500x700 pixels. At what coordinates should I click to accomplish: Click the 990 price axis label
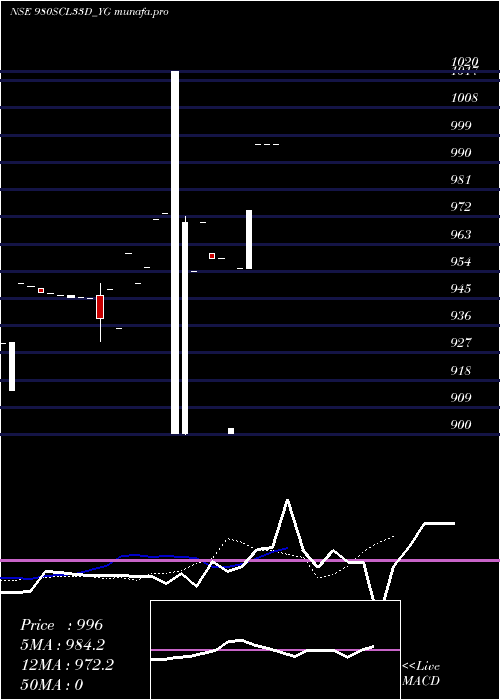(x=461, y=153)
